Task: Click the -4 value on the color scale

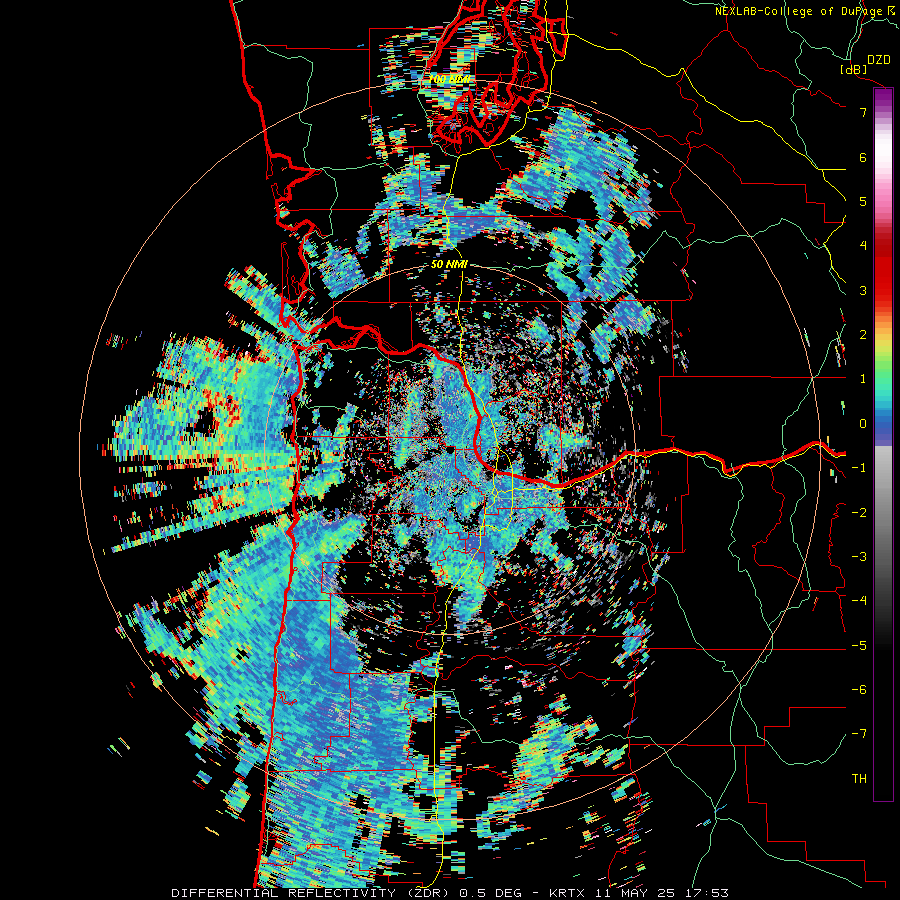Action: [x=859, y=601]
